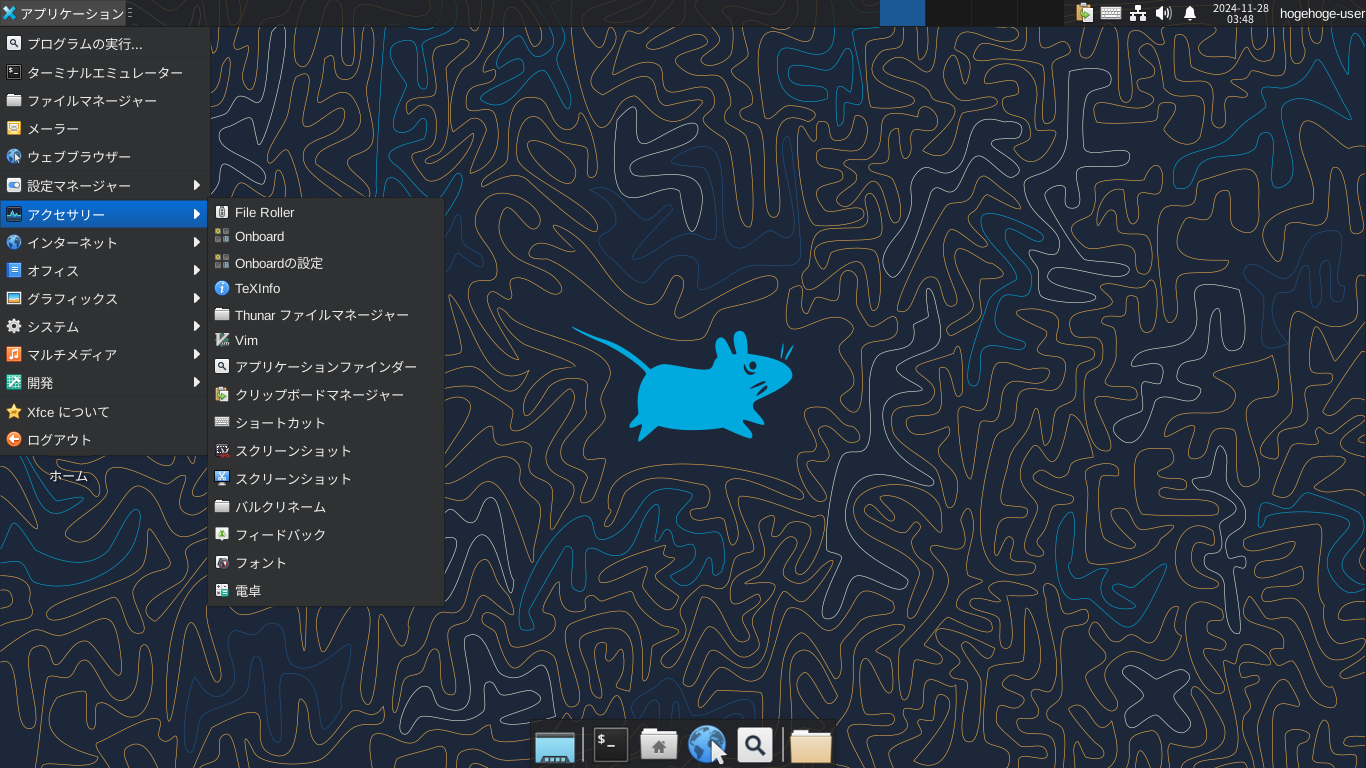Open the notification bell in the panel
Viewport: 1366px width, 768px height.
[1190, 13]
